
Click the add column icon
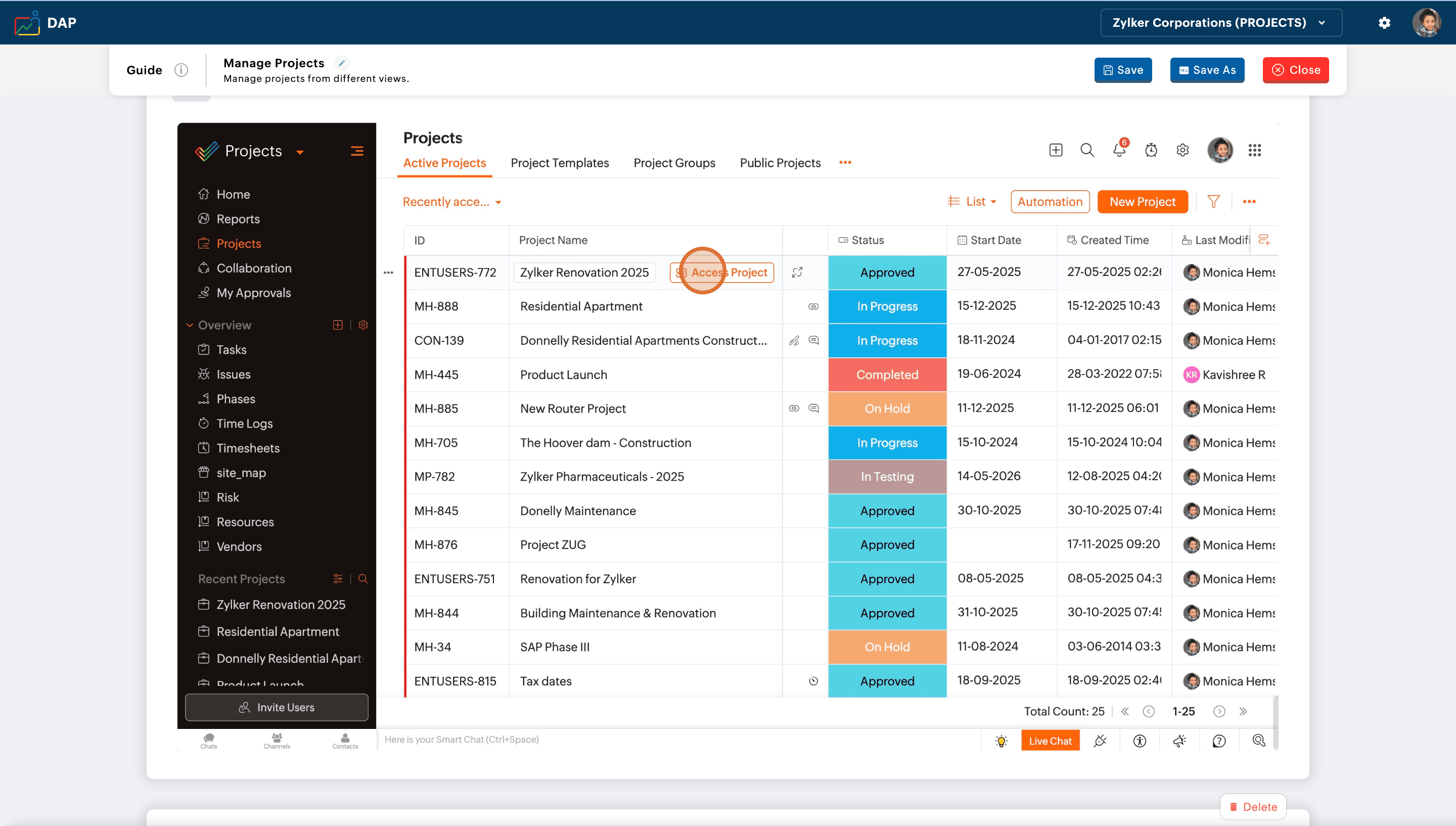(1264, 240)
